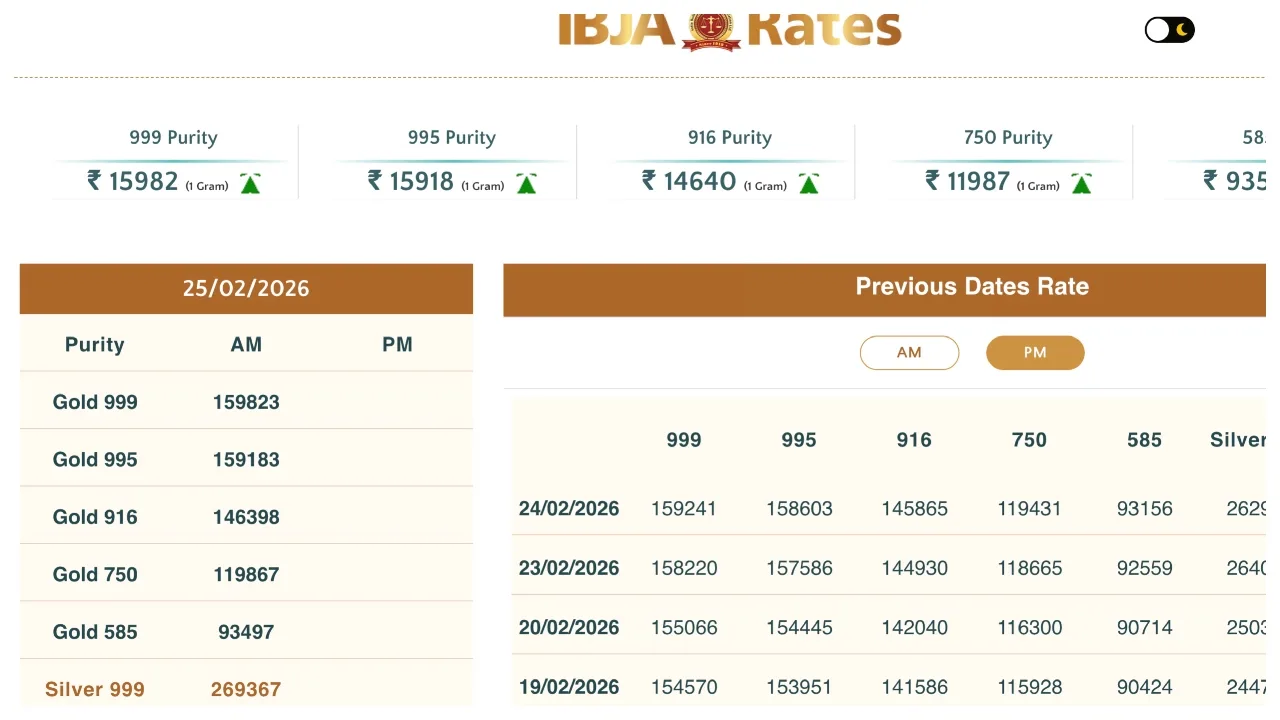Toggle the dark mode switch
The image size is (1280, 720).
coord(1169,30)
